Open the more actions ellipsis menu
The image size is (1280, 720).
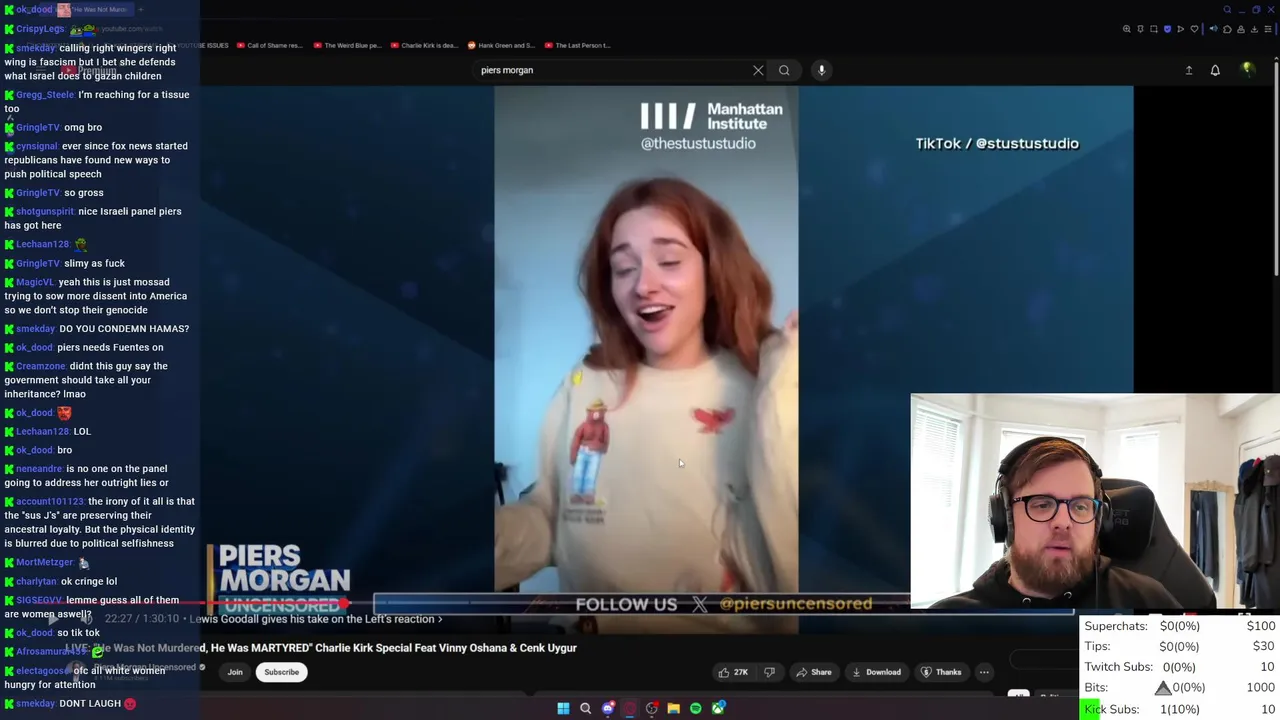pos(984,672)
